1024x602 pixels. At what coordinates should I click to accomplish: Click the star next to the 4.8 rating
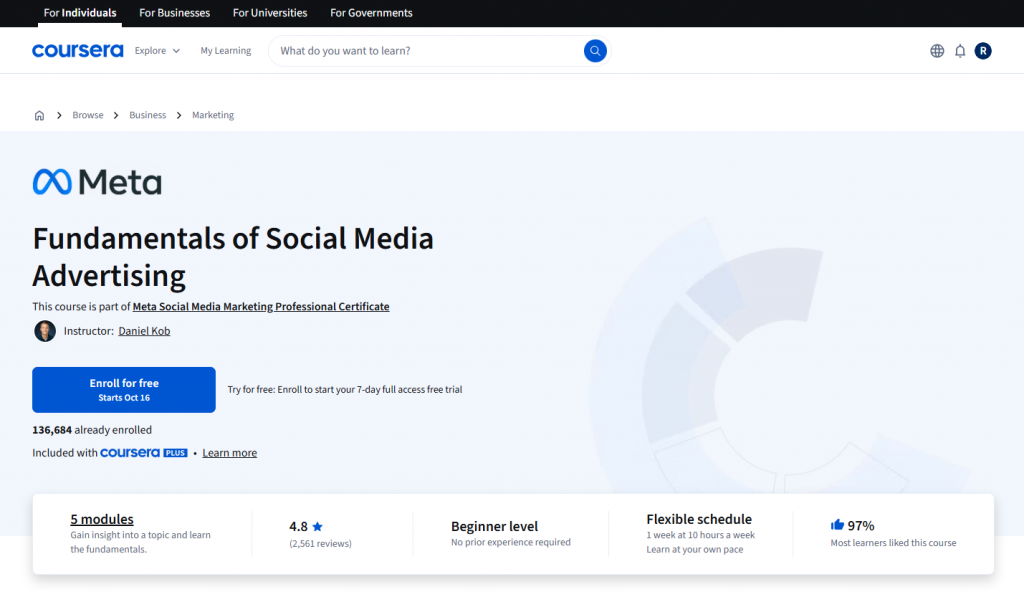317,525
